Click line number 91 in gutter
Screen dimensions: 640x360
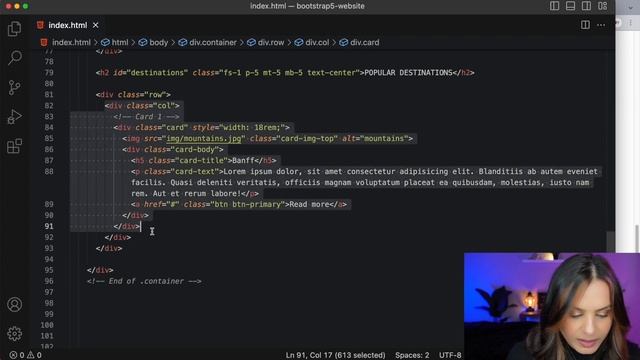pos(49,226)
